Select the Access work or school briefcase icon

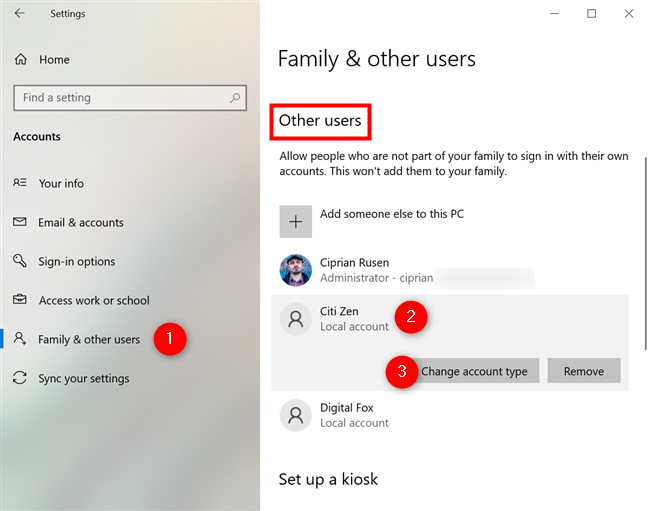20,300
